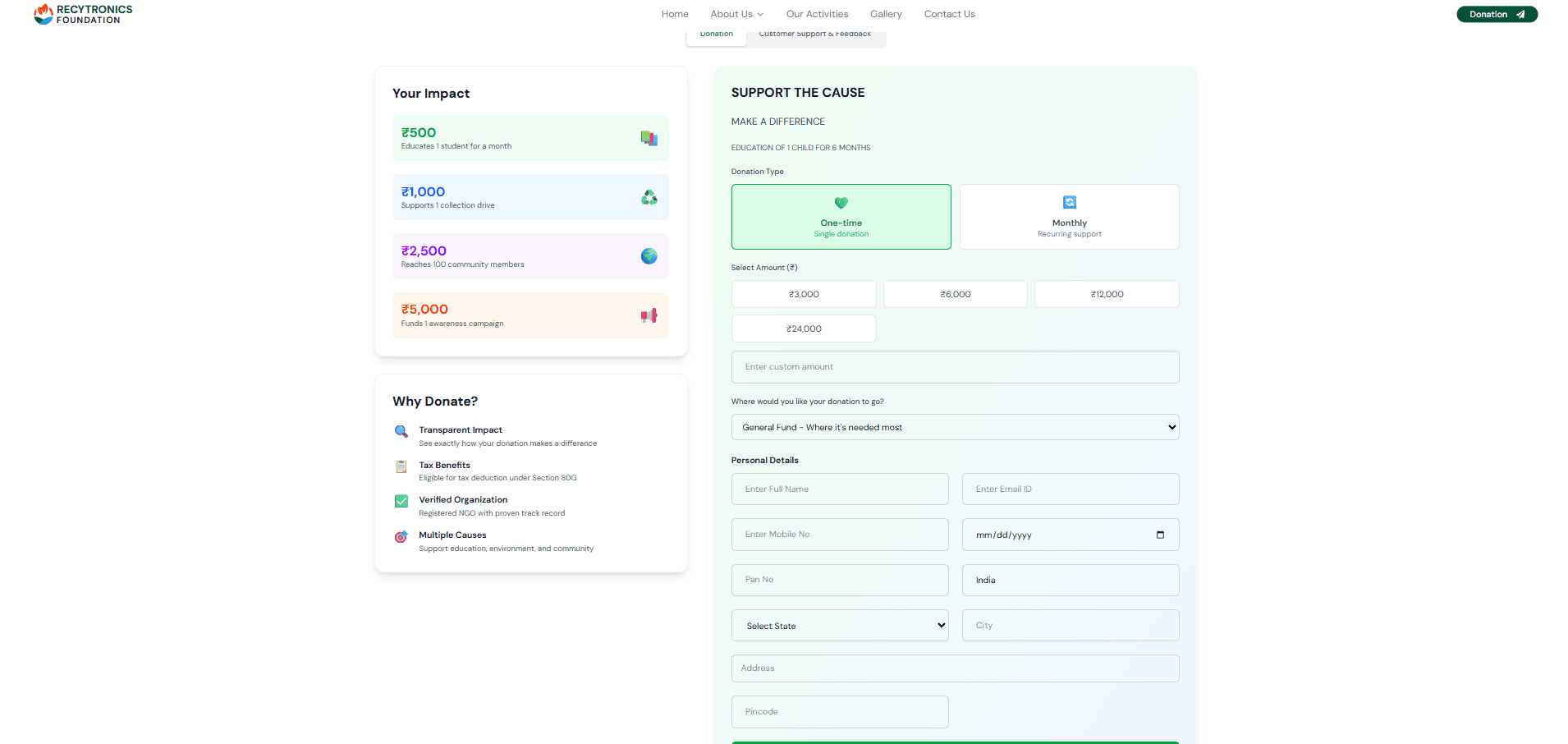
Task: Click the Recytronics Foundation logo
Action: point(83,14)
